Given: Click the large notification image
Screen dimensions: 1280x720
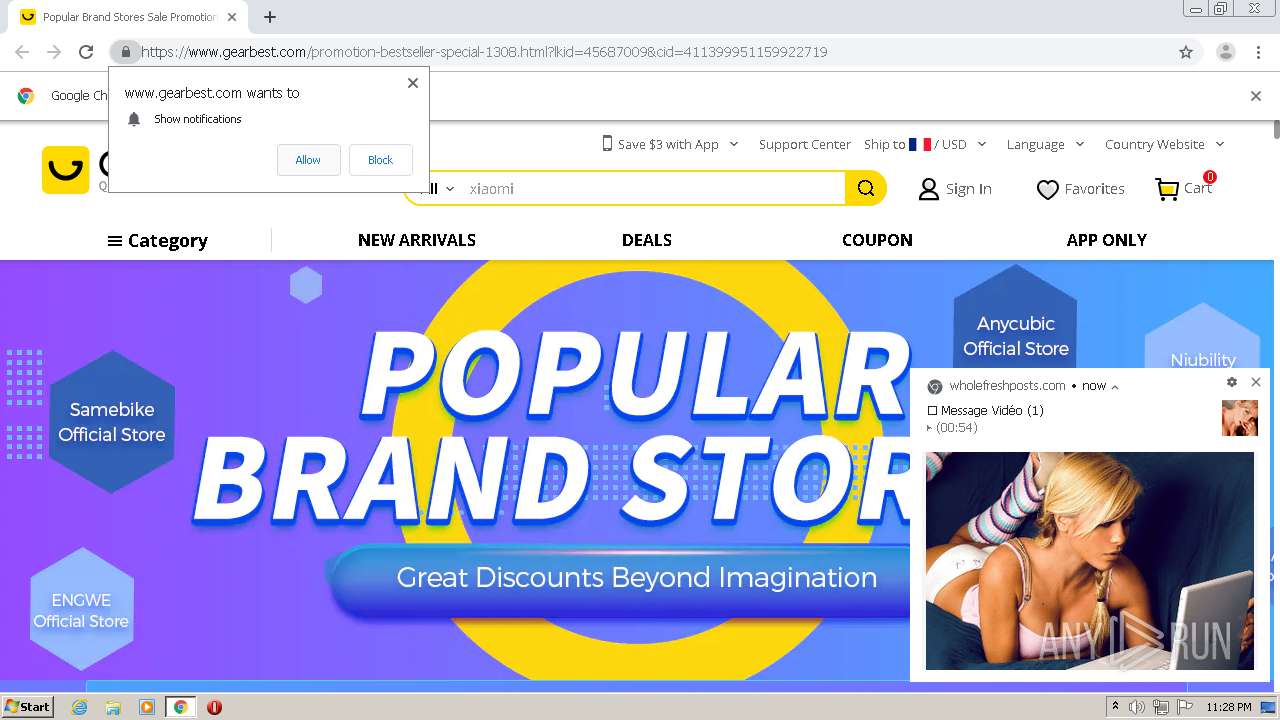Looking at the screenshot, I should (x=1089, y=561).
